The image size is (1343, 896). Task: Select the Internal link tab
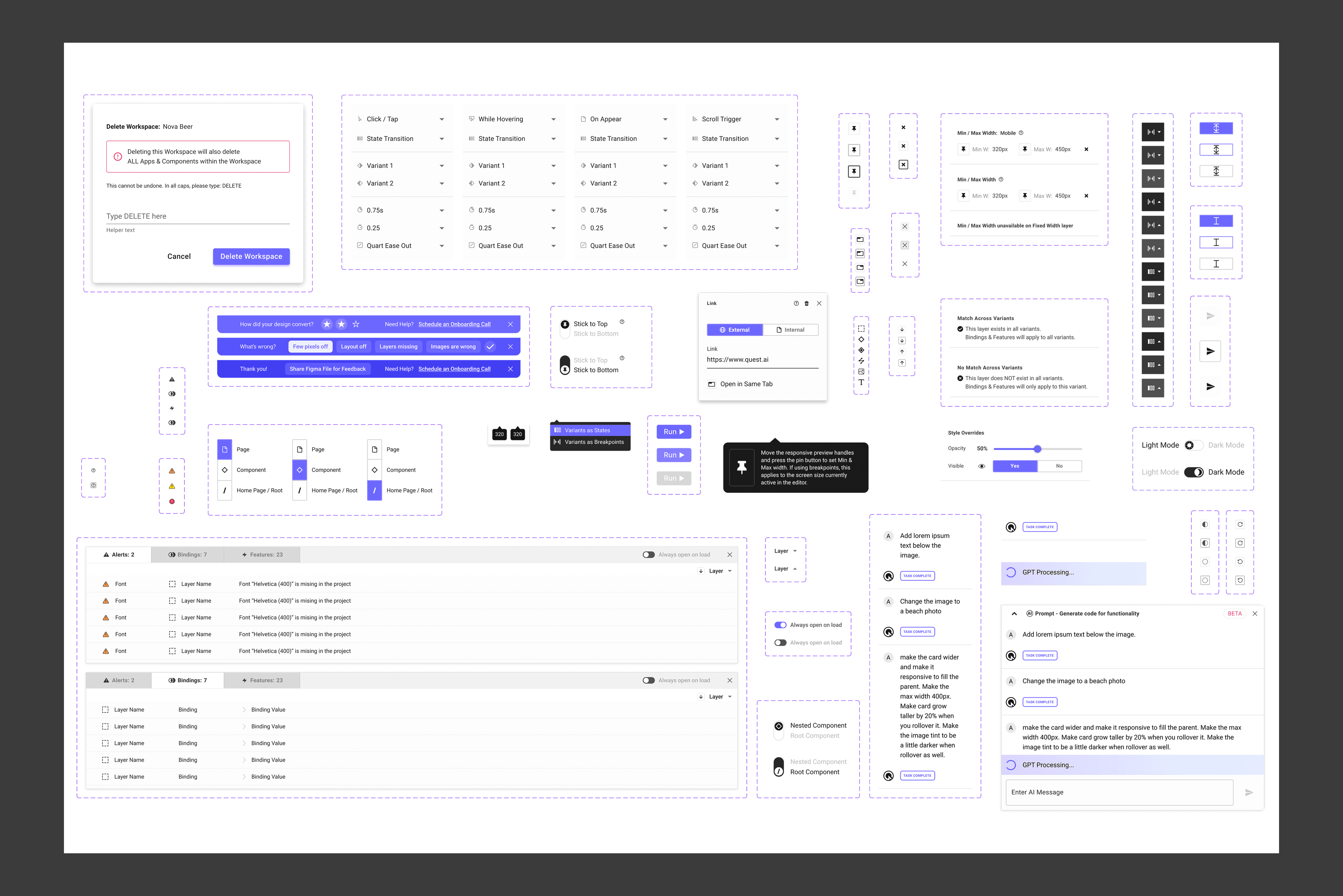(x=790, y=330)
